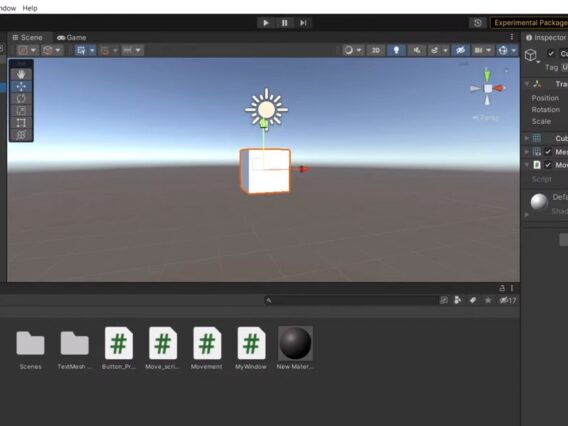Open the draw mode dropdown arrow
This screenshot has height=426, width=568.
(359, 50)
